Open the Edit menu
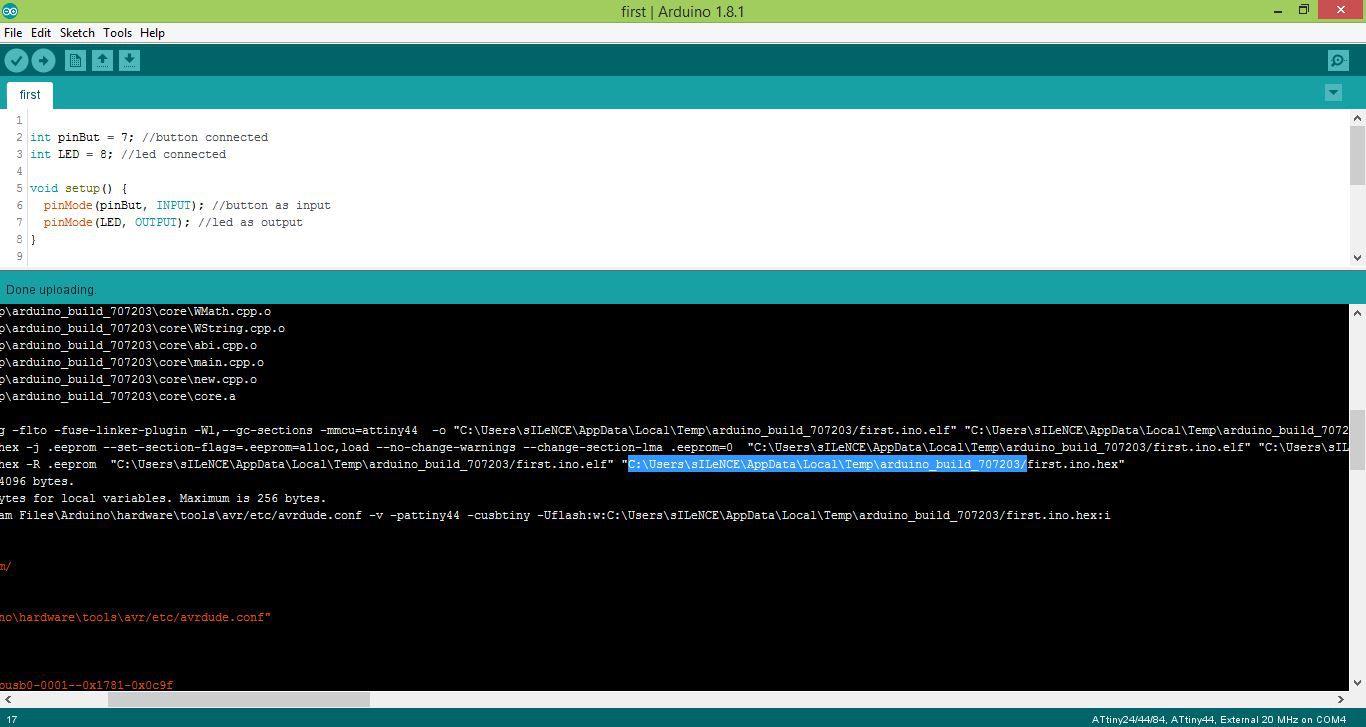 (x=41, y=33)
